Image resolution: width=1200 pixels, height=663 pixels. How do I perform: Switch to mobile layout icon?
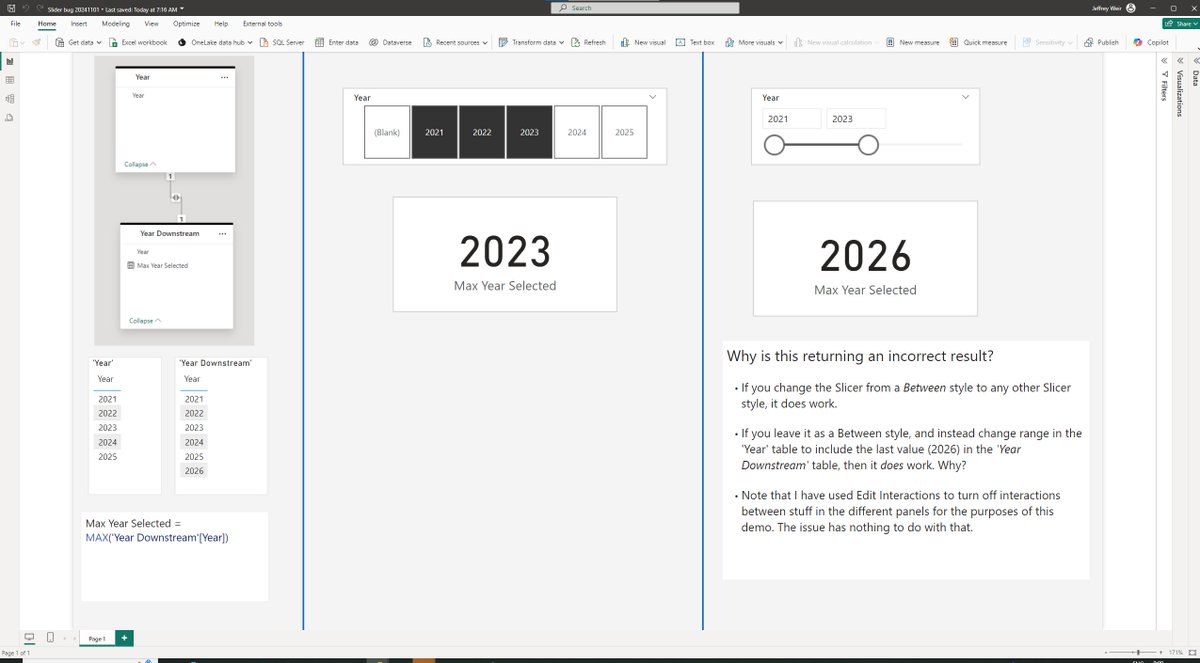tap(50, 637)
